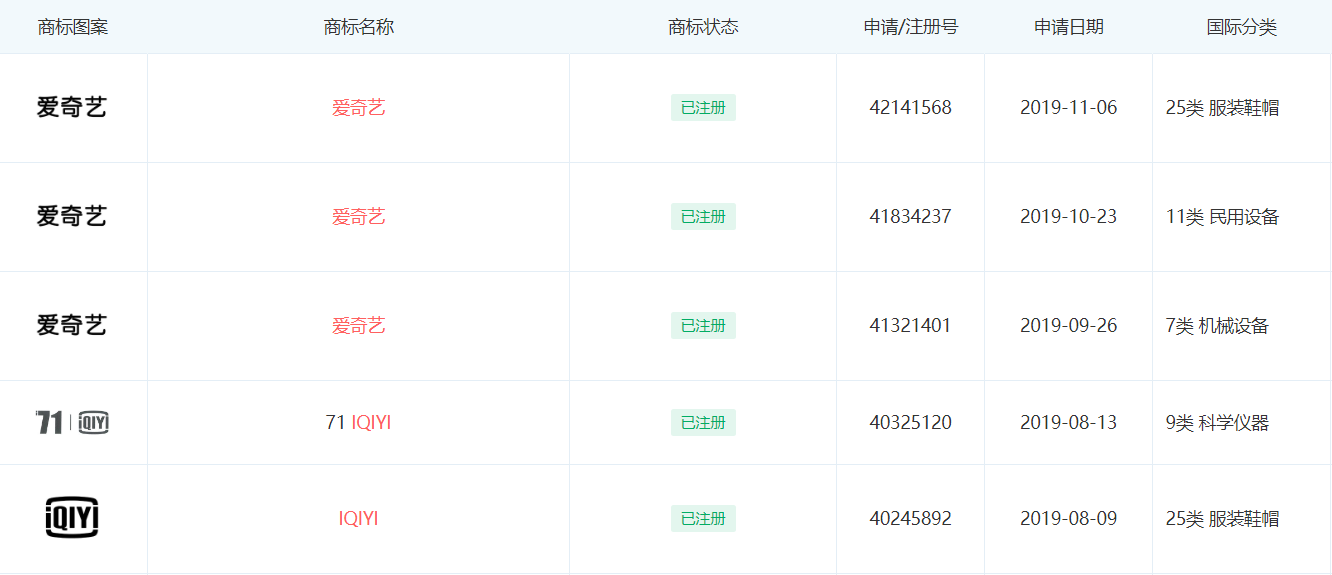Open trademark image for registration 41834237
The width and height of the screenshot is (1332, 575).
pos(72,216)
